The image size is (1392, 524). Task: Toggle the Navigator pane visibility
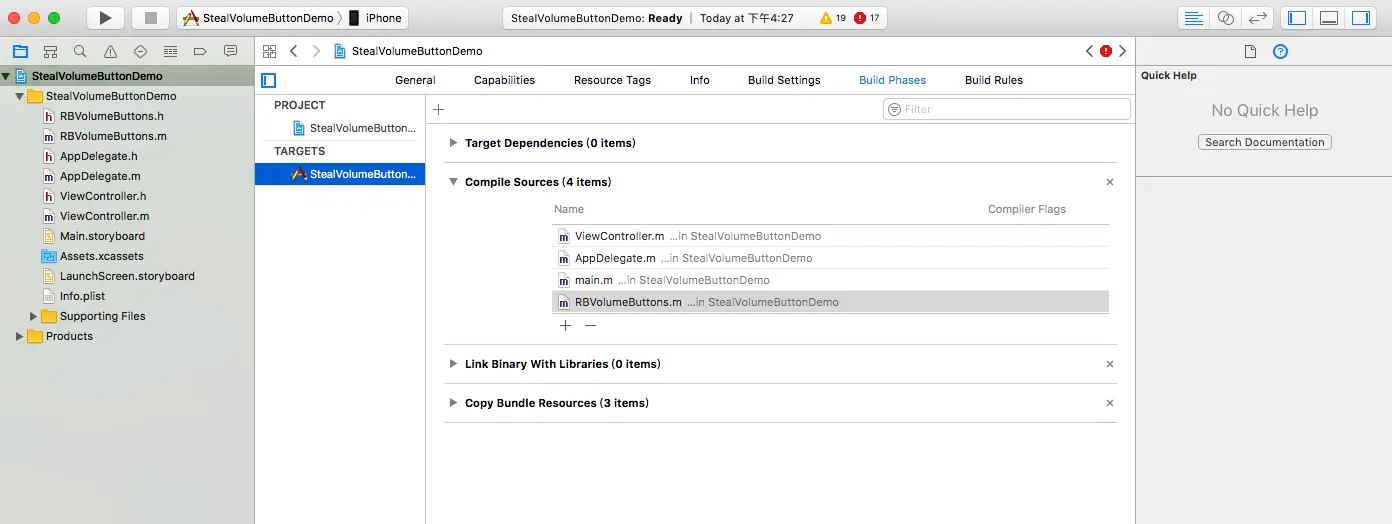point(1297,18)
